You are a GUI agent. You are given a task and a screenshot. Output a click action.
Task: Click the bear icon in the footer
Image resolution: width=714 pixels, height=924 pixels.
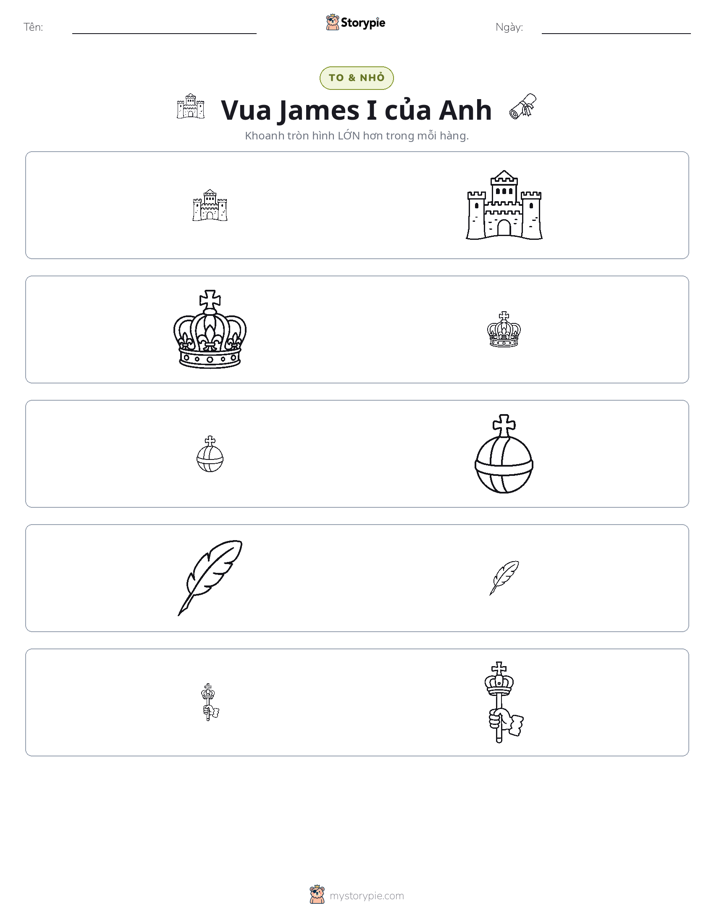[317, 895]
